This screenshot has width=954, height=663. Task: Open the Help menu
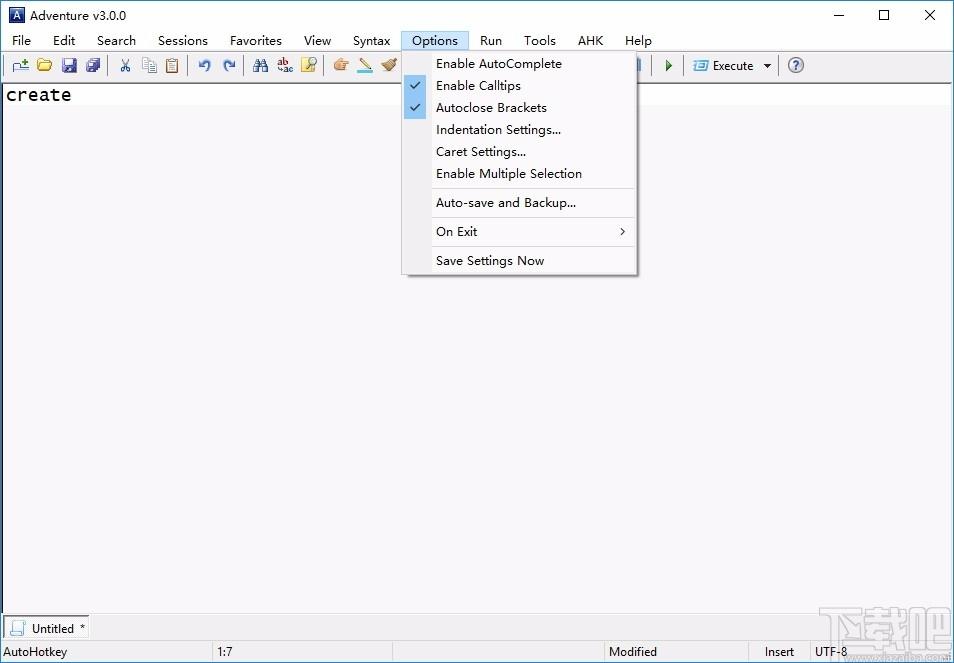coord(638,41)
